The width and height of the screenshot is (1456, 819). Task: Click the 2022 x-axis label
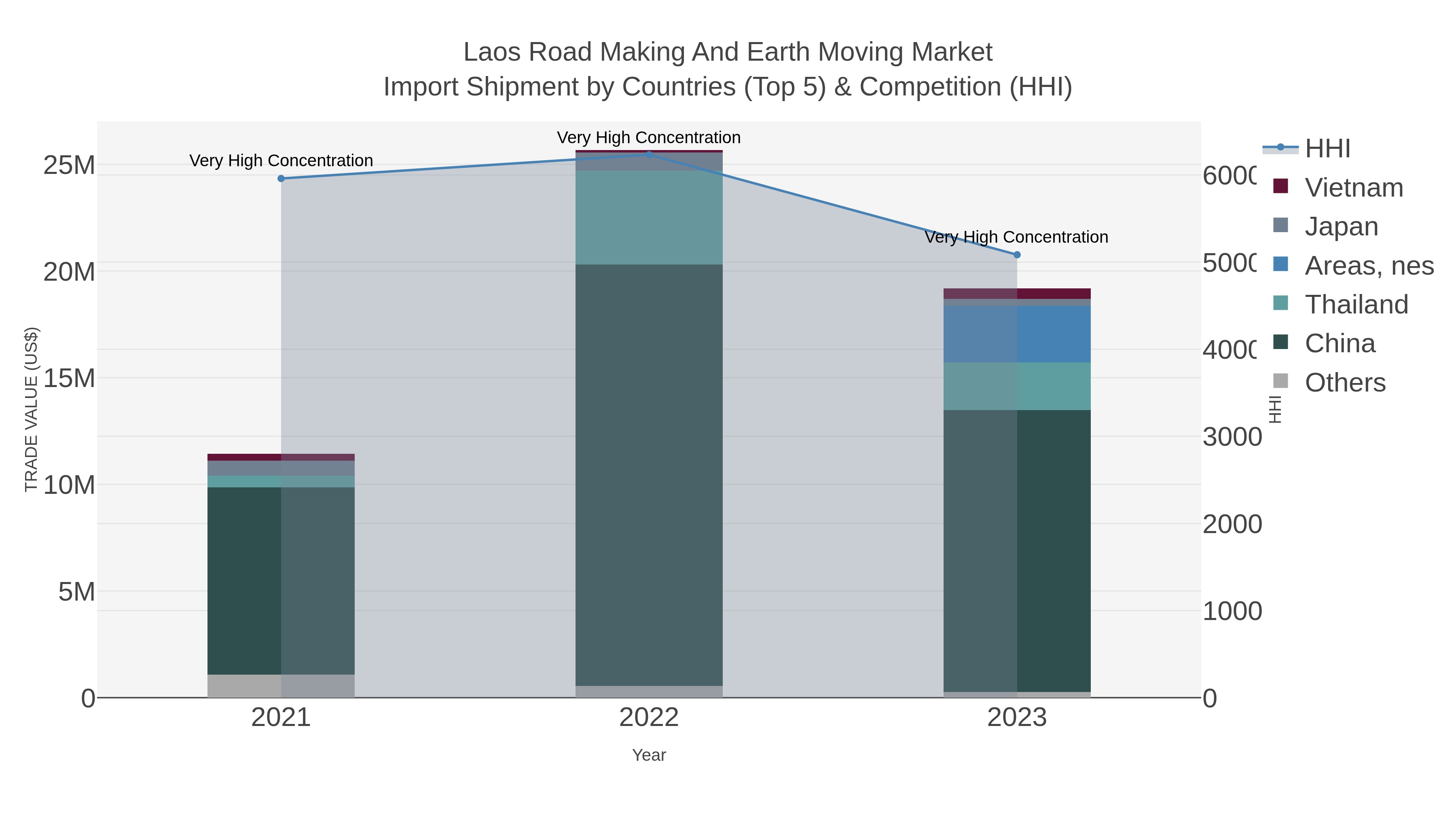(649, 717)
